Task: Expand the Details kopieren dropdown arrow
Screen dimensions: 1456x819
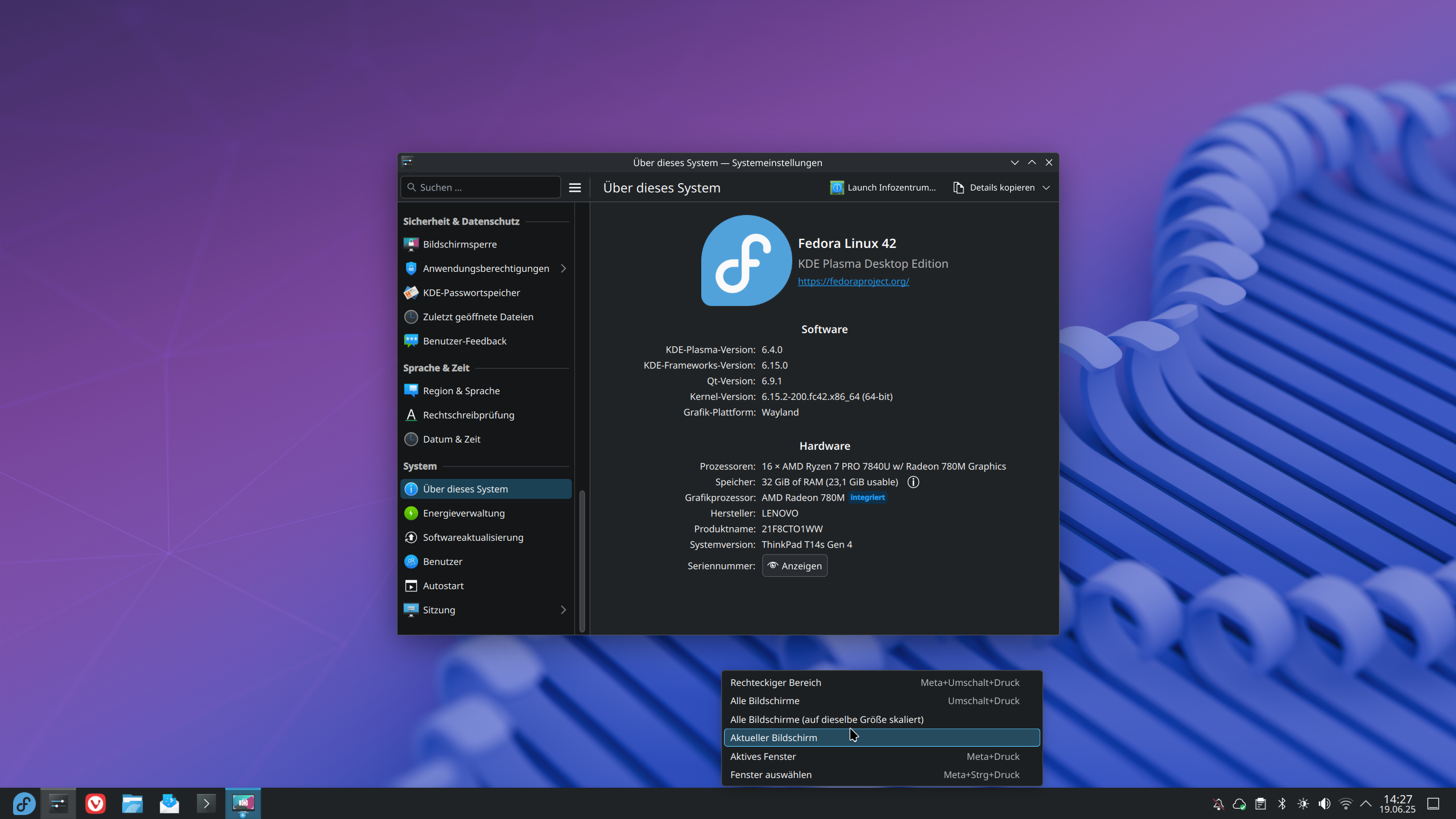Action: tap(1046, 188)
